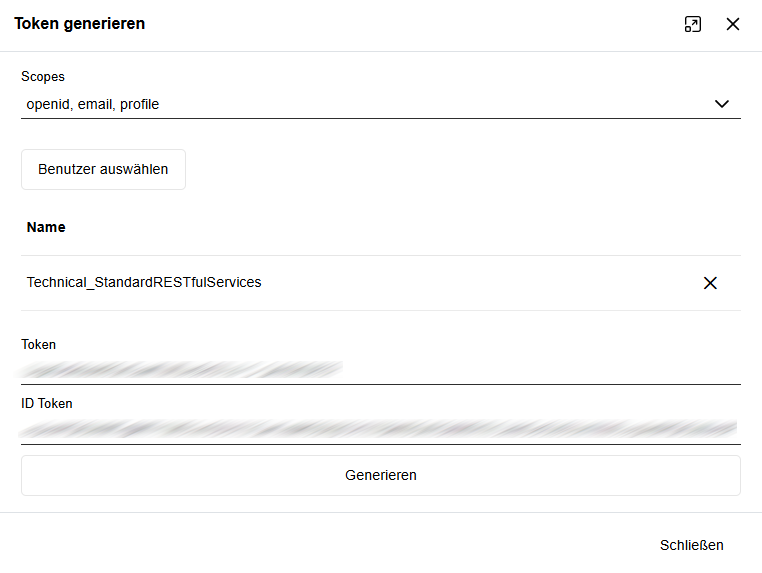Click the blurred Token value text
The image size is (762, 573).
point(180,370)
